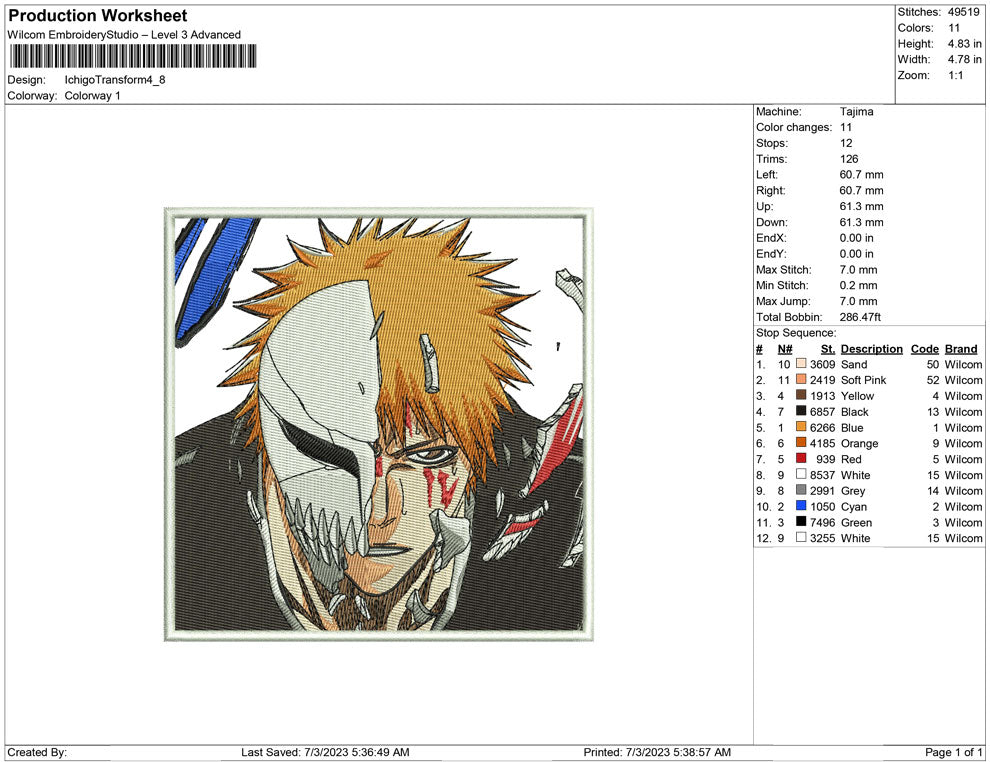Click the swatch in the Black 6857 row
The width and height of the screenshot is (990, 762).
click(801, 411)
